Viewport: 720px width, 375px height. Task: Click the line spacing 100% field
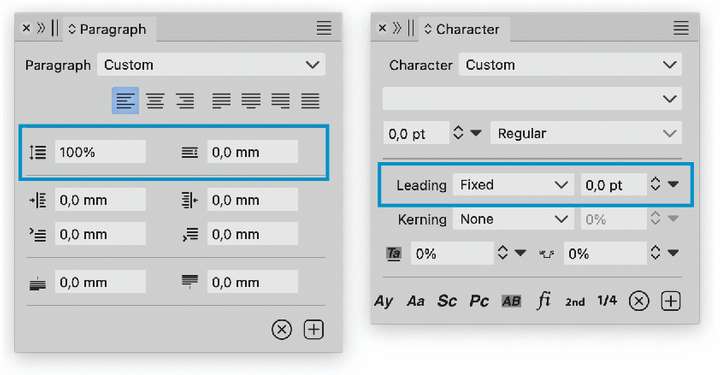click(100, 152)
